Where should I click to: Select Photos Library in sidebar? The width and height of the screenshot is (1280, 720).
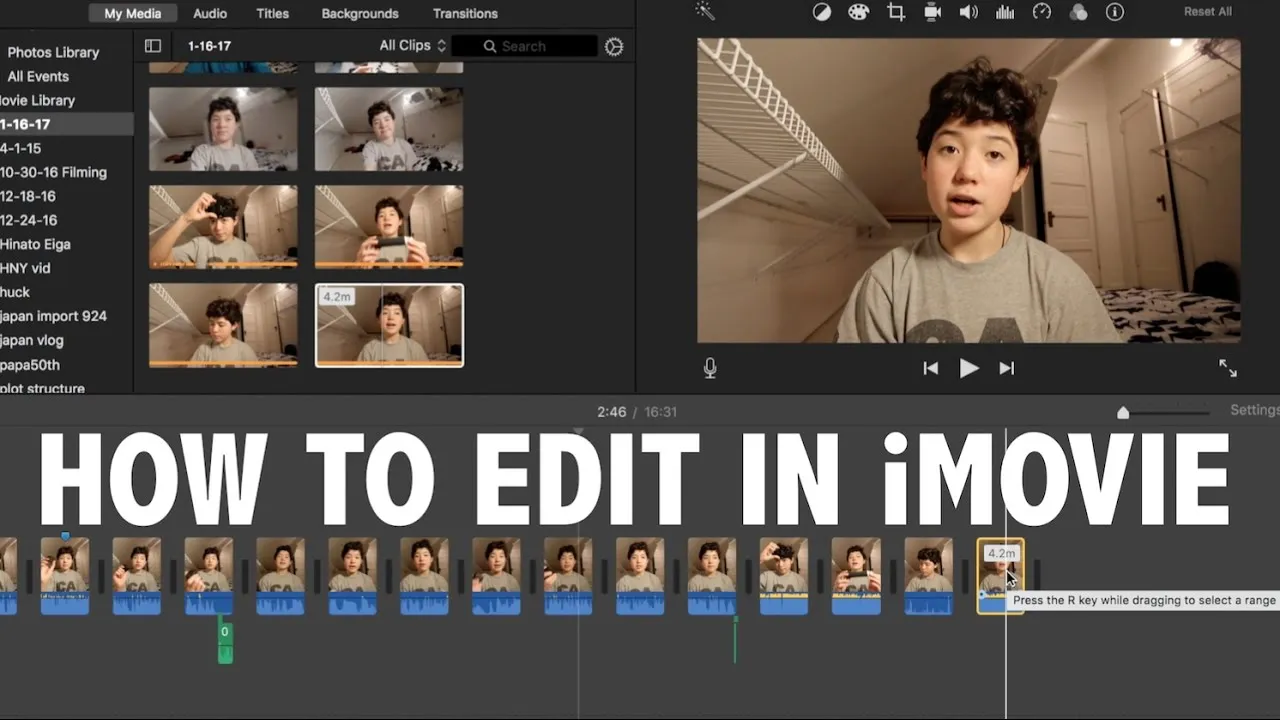(x=53, y=52)
